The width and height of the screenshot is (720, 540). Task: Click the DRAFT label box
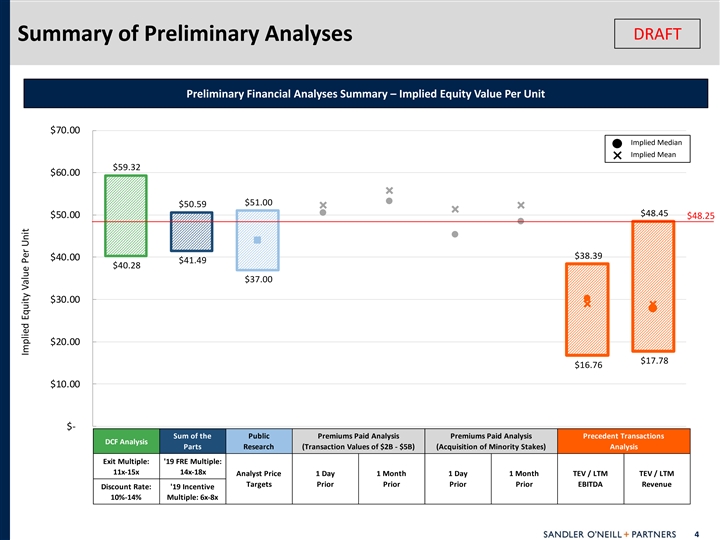click(x=657, y=34)
